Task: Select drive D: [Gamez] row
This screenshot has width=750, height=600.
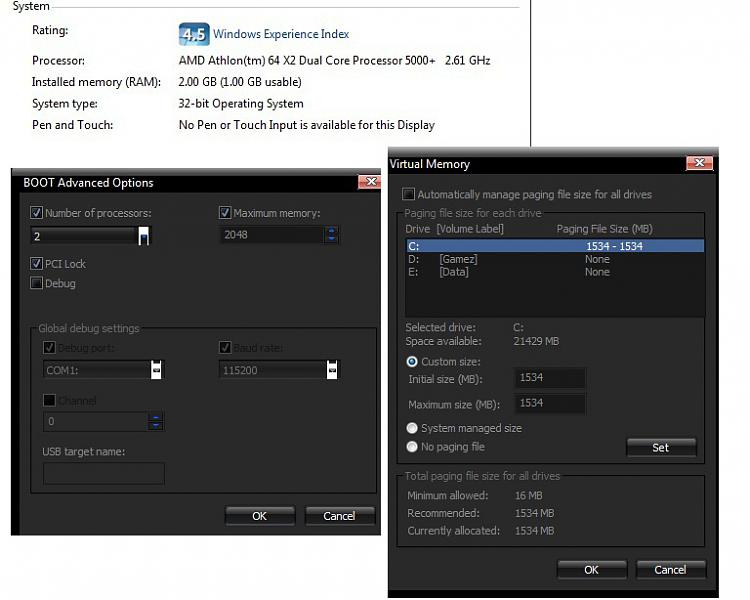Action: 555,259
